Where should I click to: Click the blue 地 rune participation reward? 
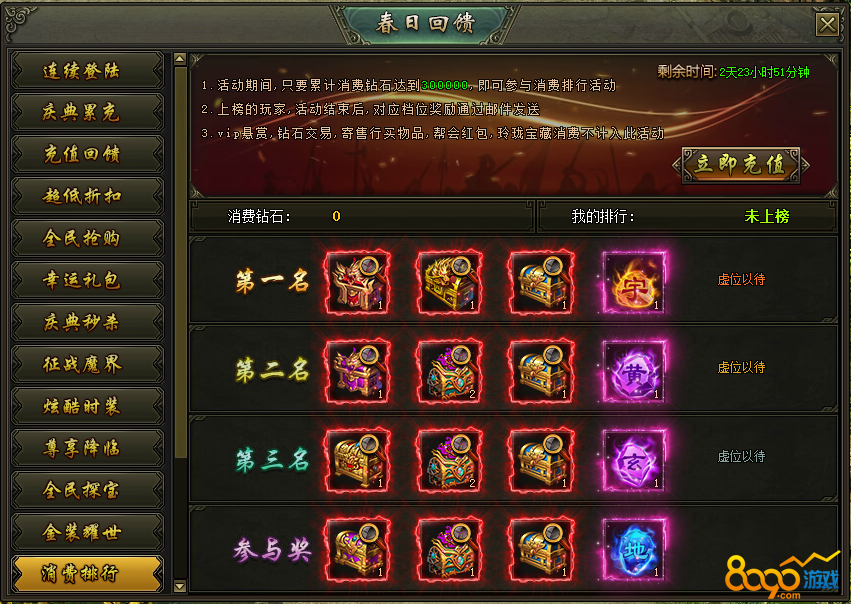634,549
